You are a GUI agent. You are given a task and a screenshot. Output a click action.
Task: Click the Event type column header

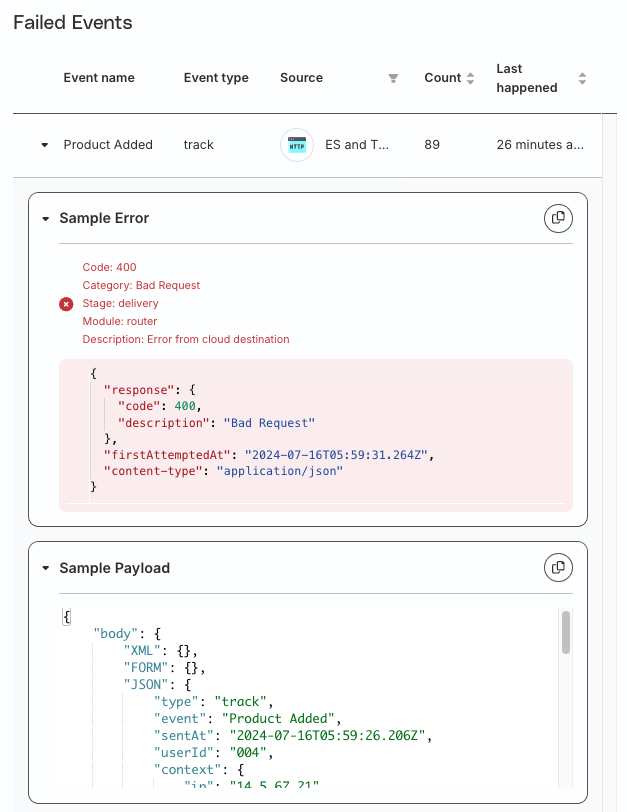pyautogui.click(x=216, y=78)
